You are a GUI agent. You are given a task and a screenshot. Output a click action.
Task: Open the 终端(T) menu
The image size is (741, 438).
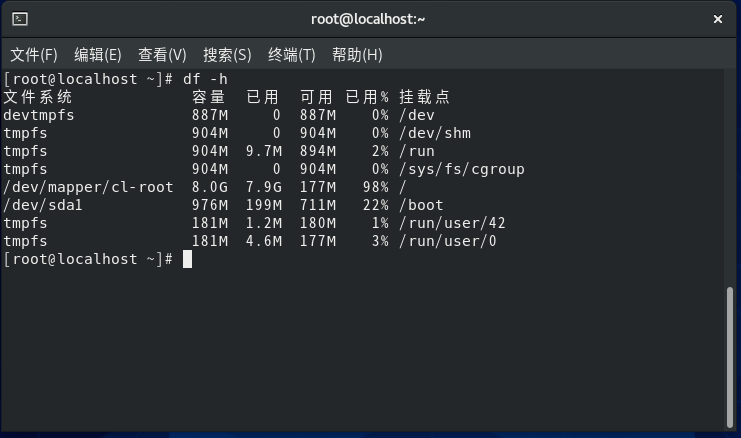tap(292, 55)
